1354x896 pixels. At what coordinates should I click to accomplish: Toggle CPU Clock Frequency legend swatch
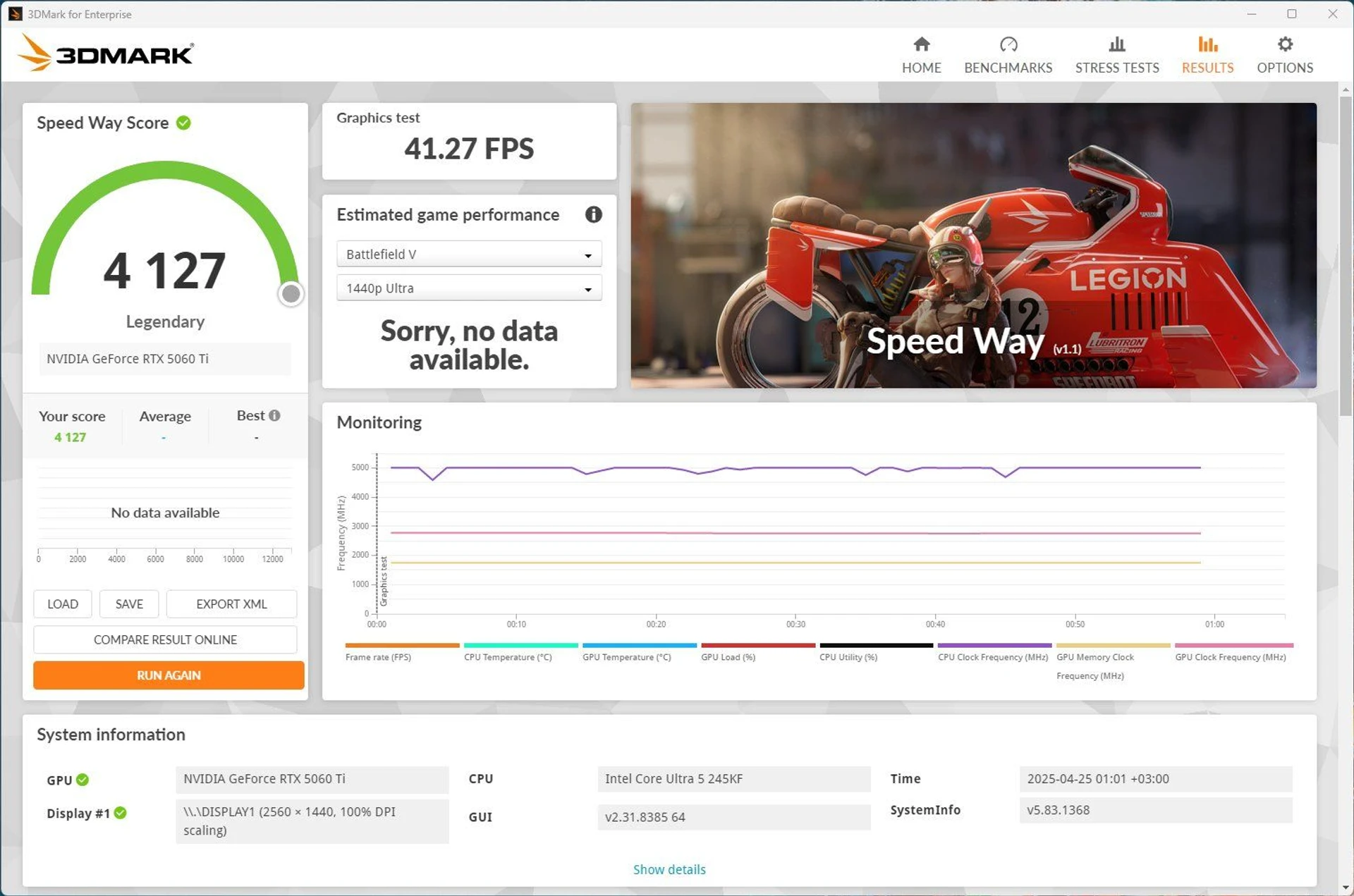click(994, 645)
